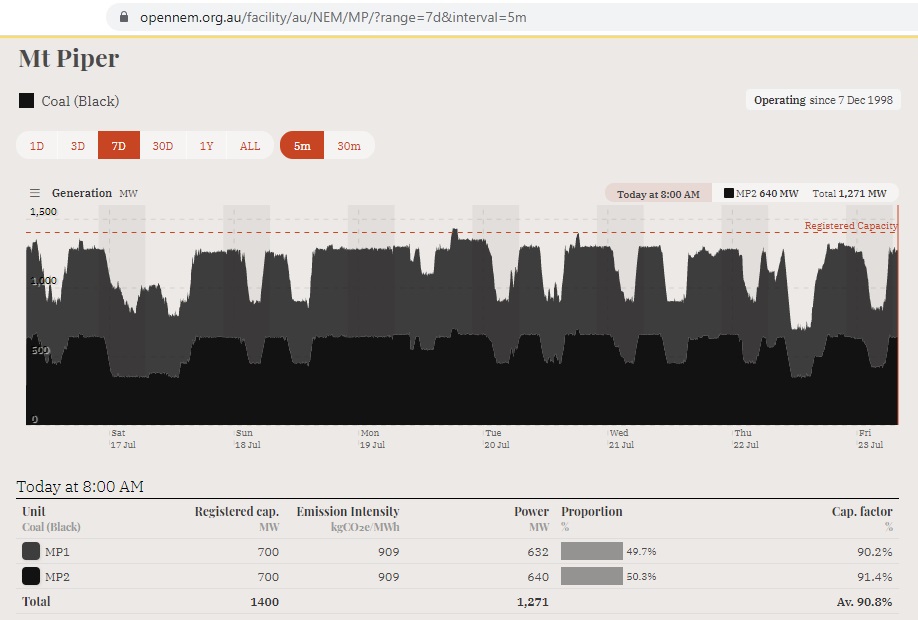Select the MP2 unit name
This screenshot has width=918, height=620.
pos(57,577)
